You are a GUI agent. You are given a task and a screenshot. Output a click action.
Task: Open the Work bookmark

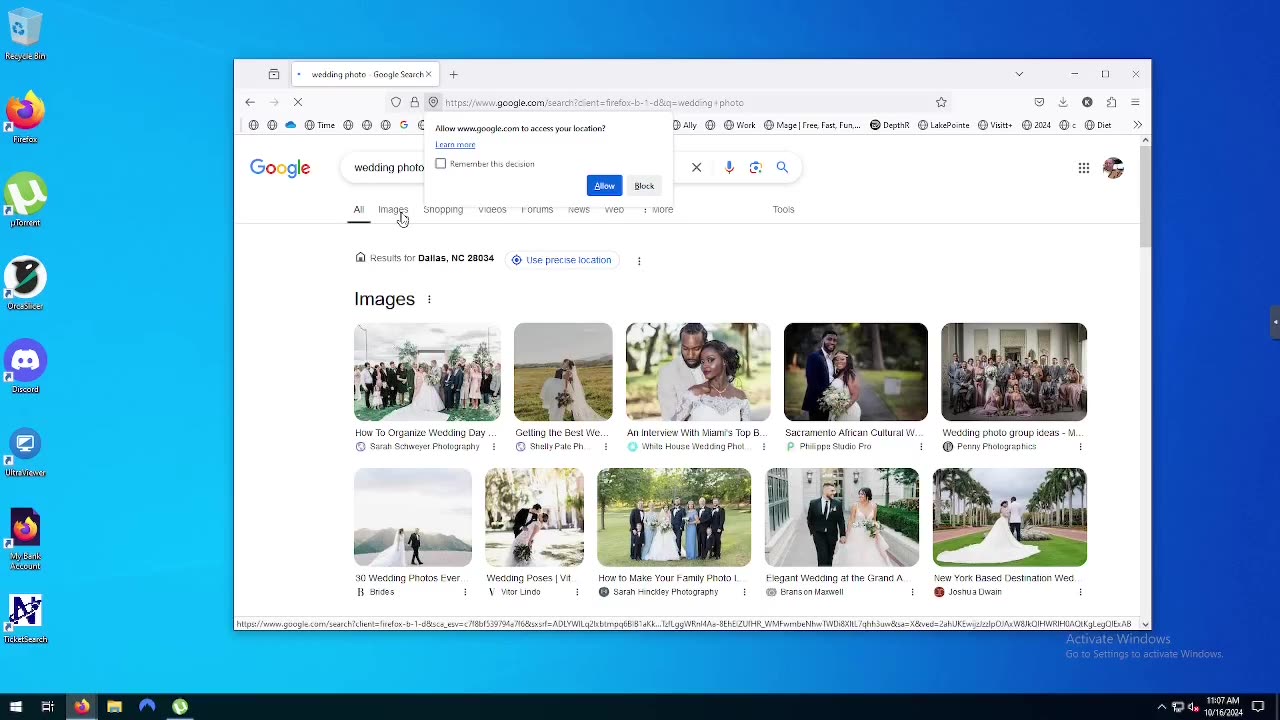pos(740,125)
